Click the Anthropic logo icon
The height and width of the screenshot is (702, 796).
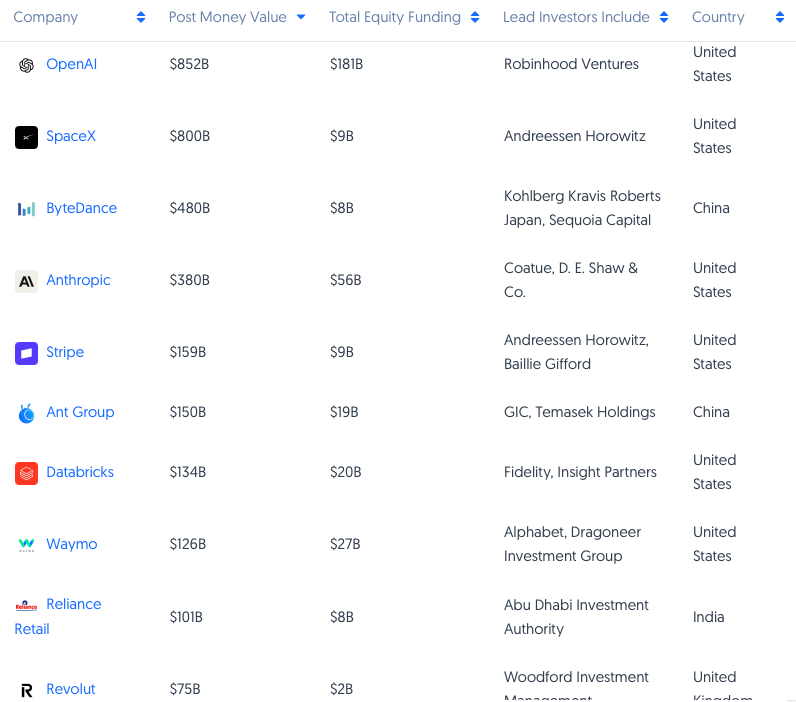(x=26, y=281)
